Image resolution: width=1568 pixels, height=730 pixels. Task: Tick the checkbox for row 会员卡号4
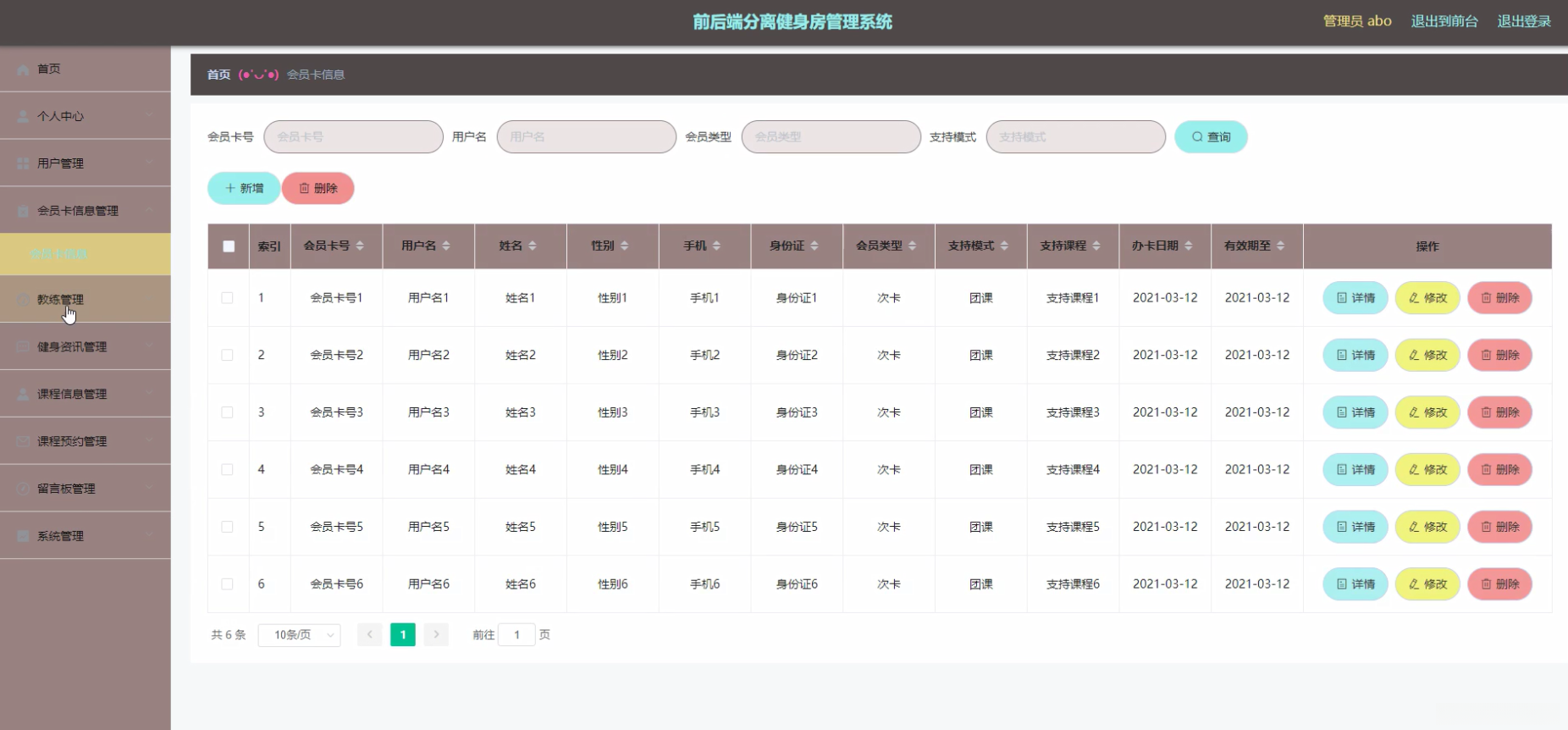227,470
